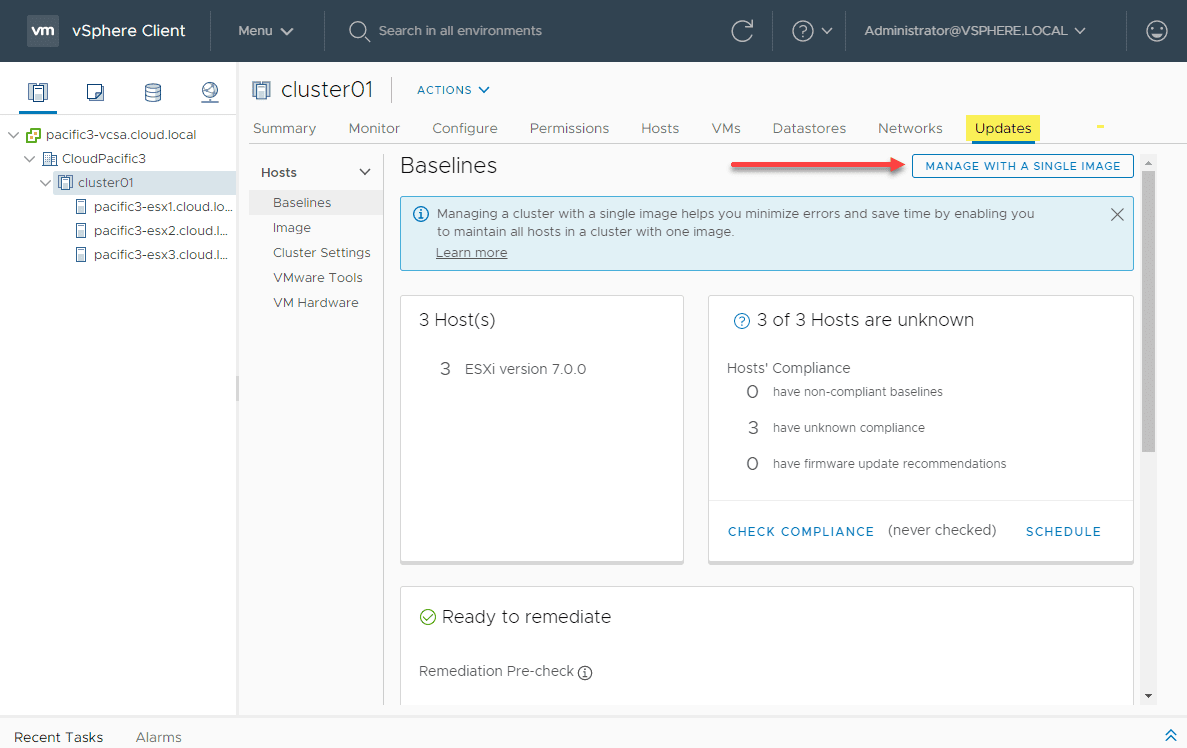This screenshot has height=748, width=1187.
Task: Click the info icon beside Remediation Pre-check
Action: pyautogui.click(x=585, y=672)
